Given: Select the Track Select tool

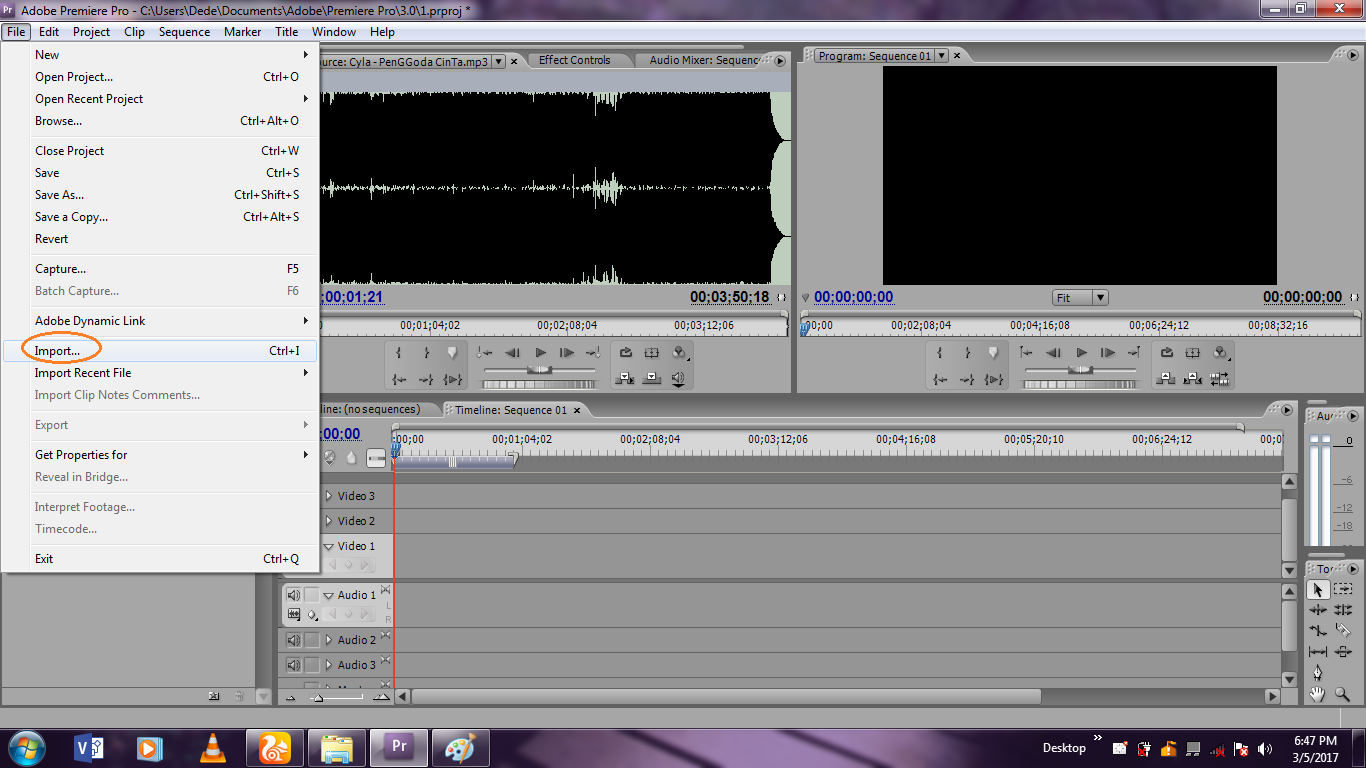Looking at the screenshot, I should tap(1343, 590).
